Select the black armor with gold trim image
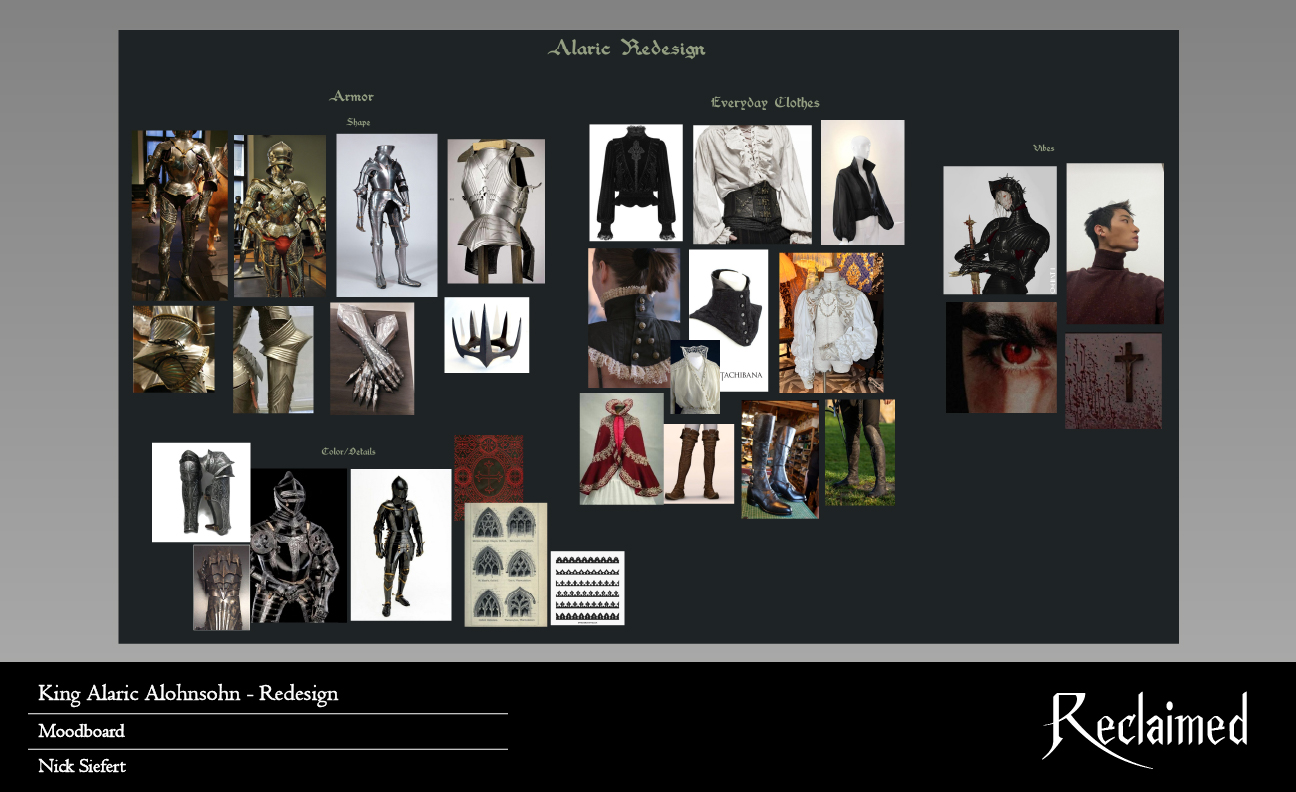This screenshot has height=792, width=1296. coord(400,545)
